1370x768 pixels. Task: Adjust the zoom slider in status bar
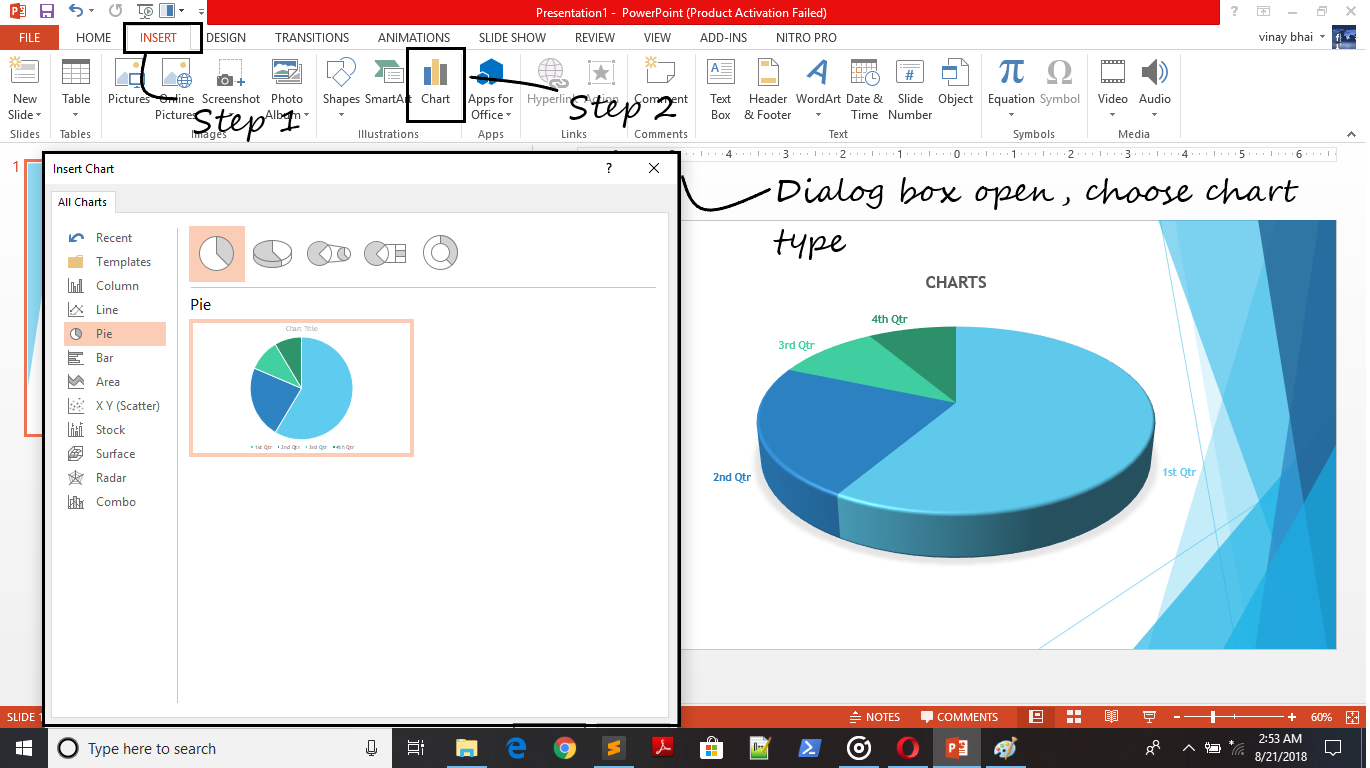pyautogui.click(x=1213, y=717)
